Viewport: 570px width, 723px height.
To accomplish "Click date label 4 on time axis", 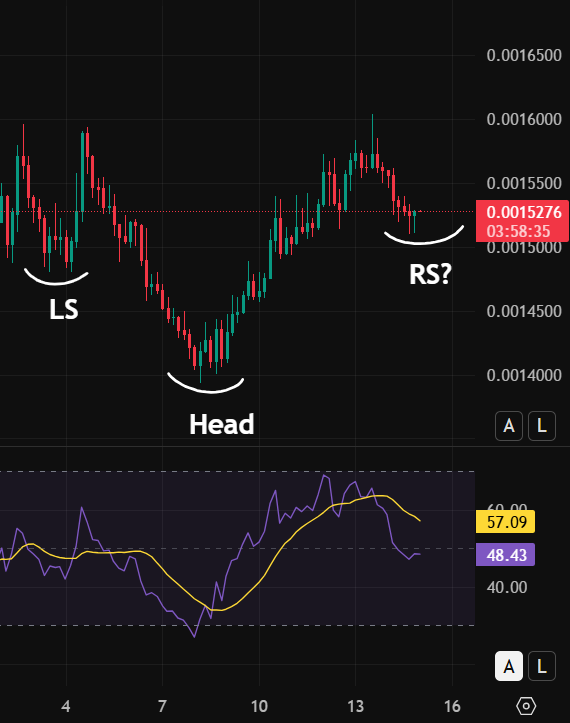I will [66, 706].
